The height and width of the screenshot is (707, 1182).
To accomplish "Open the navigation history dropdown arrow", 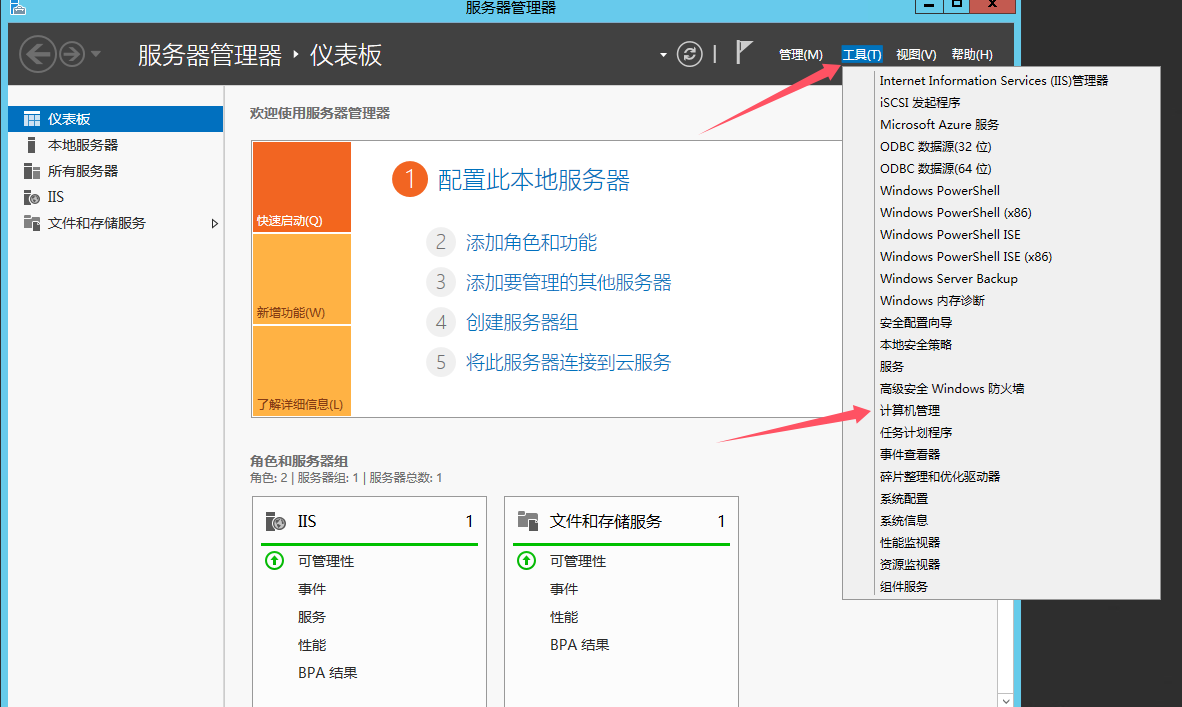I will pyautogui.click(x=96, y=54).
